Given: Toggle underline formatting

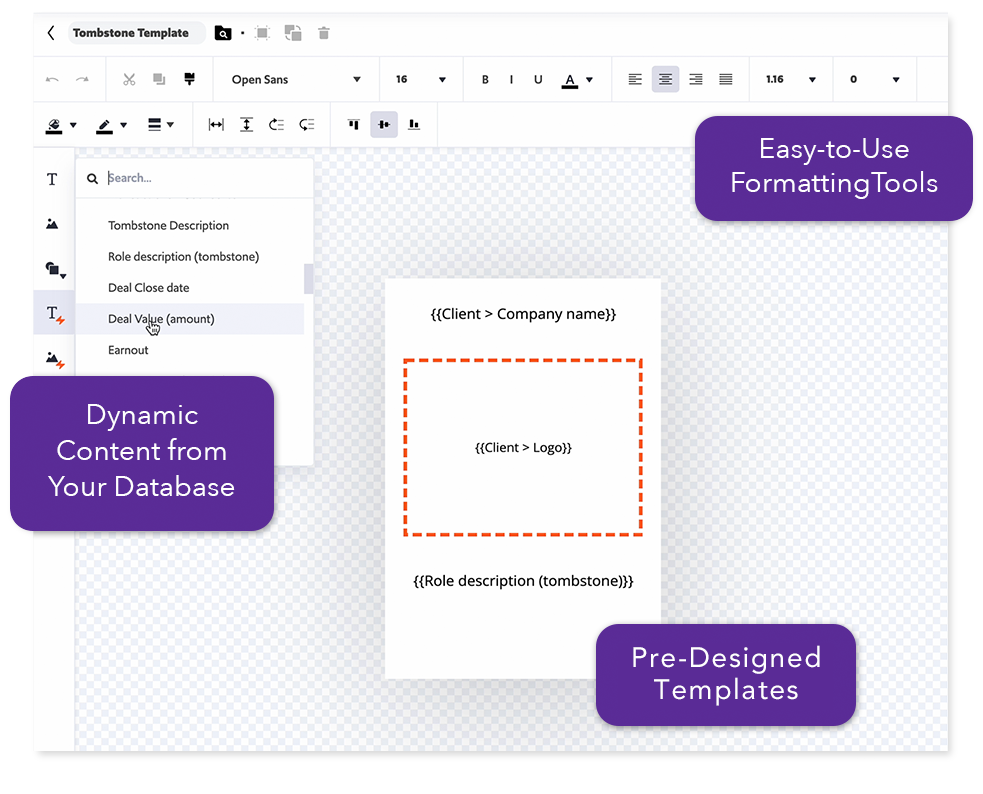Looking at the screenshot, I should click(x=538, y=80).
